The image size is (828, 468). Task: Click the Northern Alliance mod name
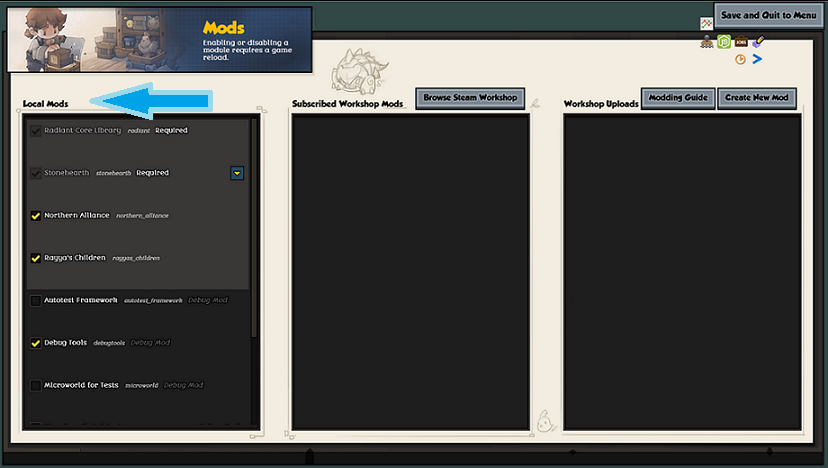pyautogui.click(x=77, y=216)
